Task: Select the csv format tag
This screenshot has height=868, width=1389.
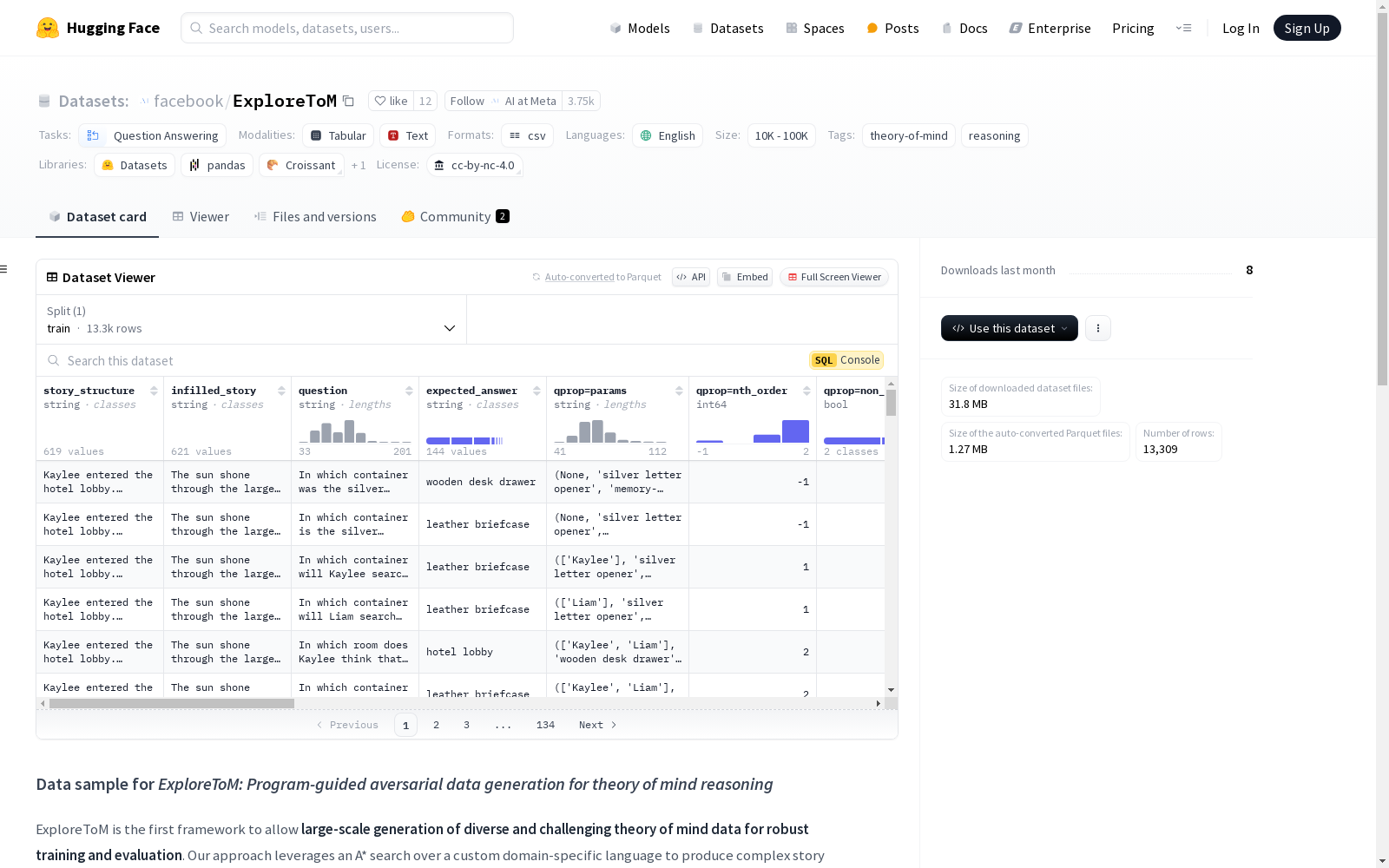Action: (527, 135)
